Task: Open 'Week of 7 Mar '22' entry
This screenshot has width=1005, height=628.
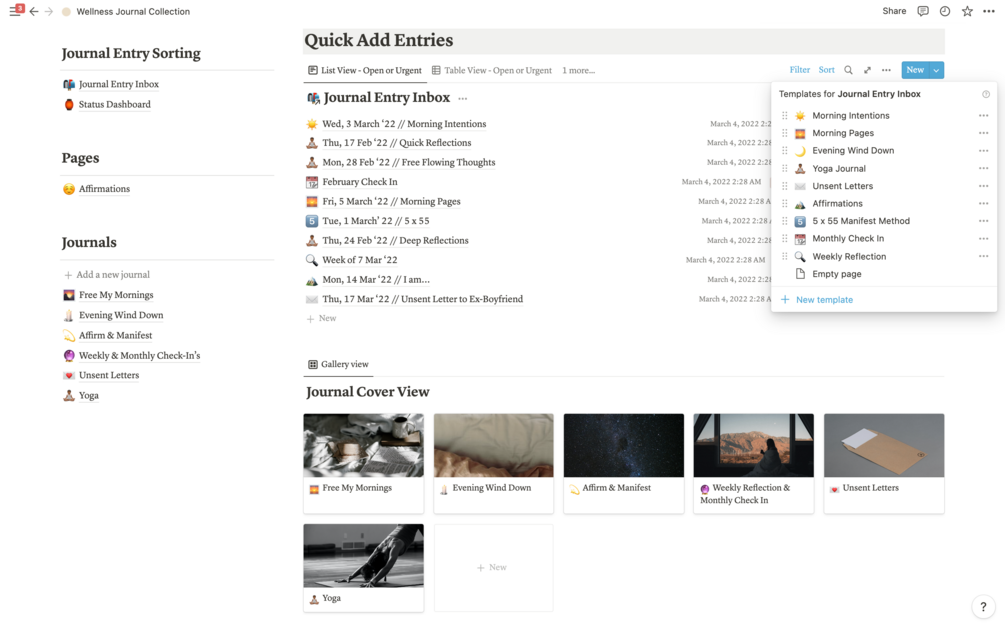Action: (x=360, y=260)
